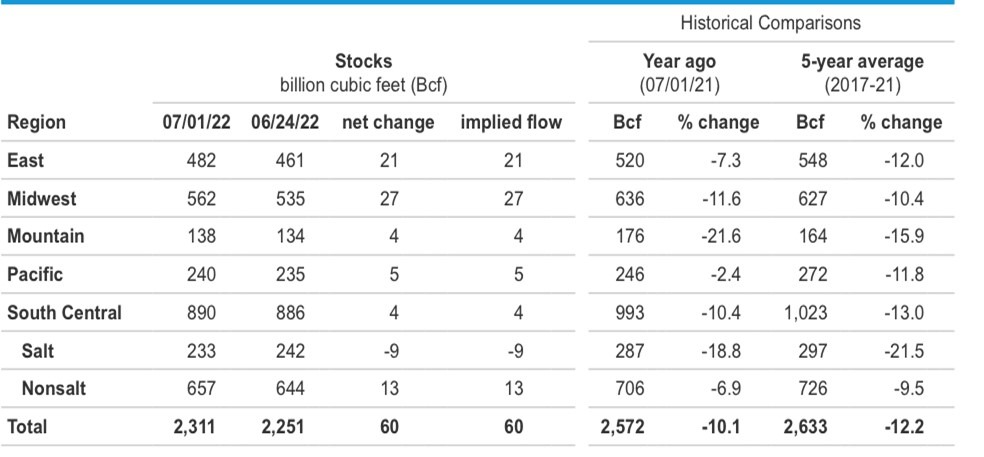Click the Region column header
The image size is (984, 457).
(36, 123)
